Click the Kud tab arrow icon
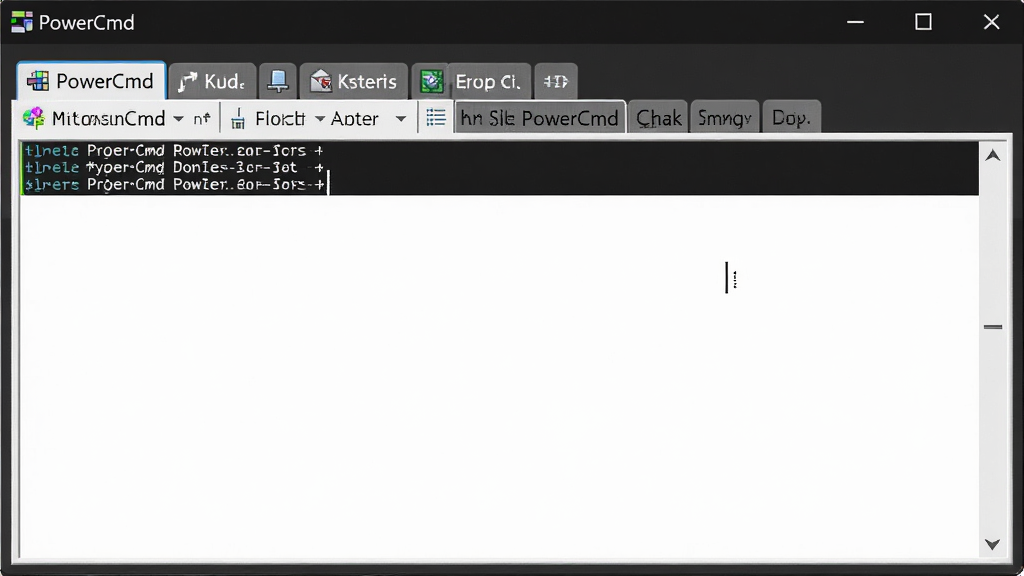This screenshot has width=1024, height=576. (x=187, y=82)
